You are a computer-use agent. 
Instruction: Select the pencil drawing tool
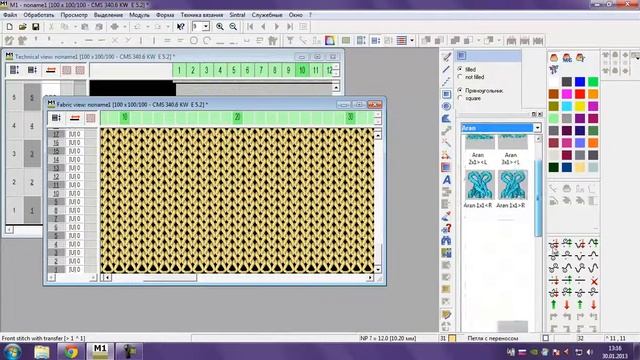pos(447,57)
